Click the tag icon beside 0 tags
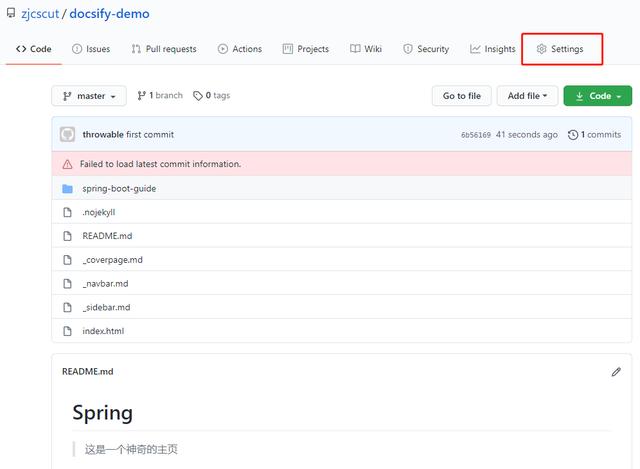Image resolution: width=640 pixels, height=469 pixels. [x=198, y=96]
